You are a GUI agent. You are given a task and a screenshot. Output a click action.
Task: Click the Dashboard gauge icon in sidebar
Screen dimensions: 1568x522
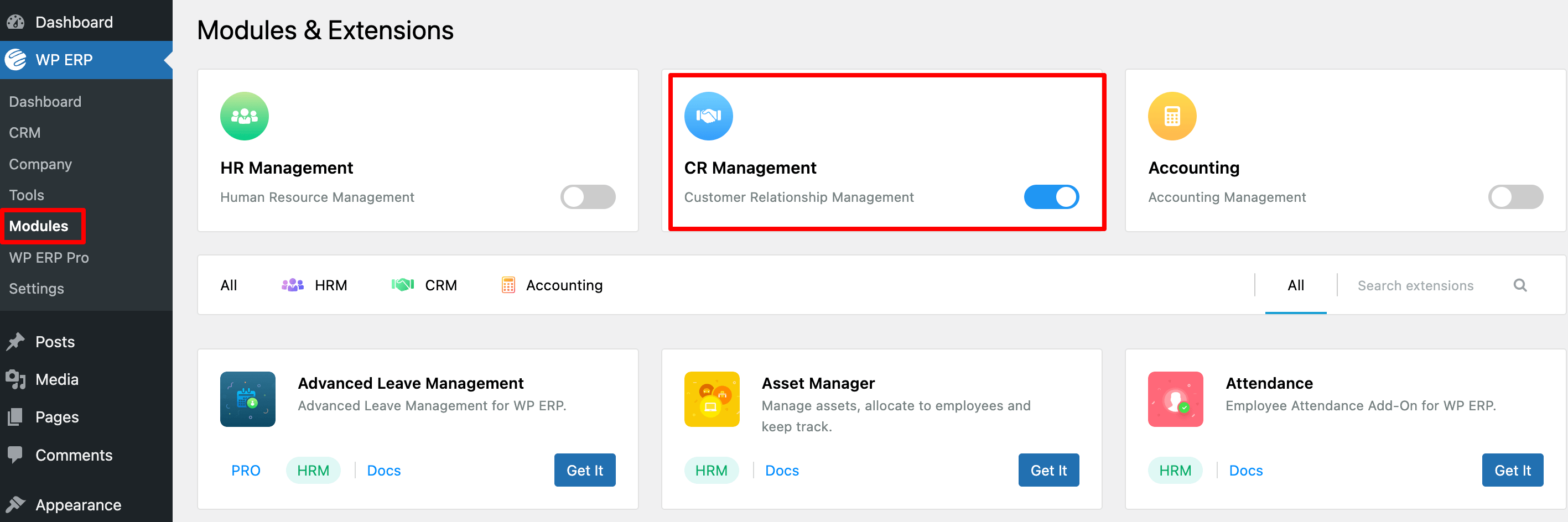point(16,22)
